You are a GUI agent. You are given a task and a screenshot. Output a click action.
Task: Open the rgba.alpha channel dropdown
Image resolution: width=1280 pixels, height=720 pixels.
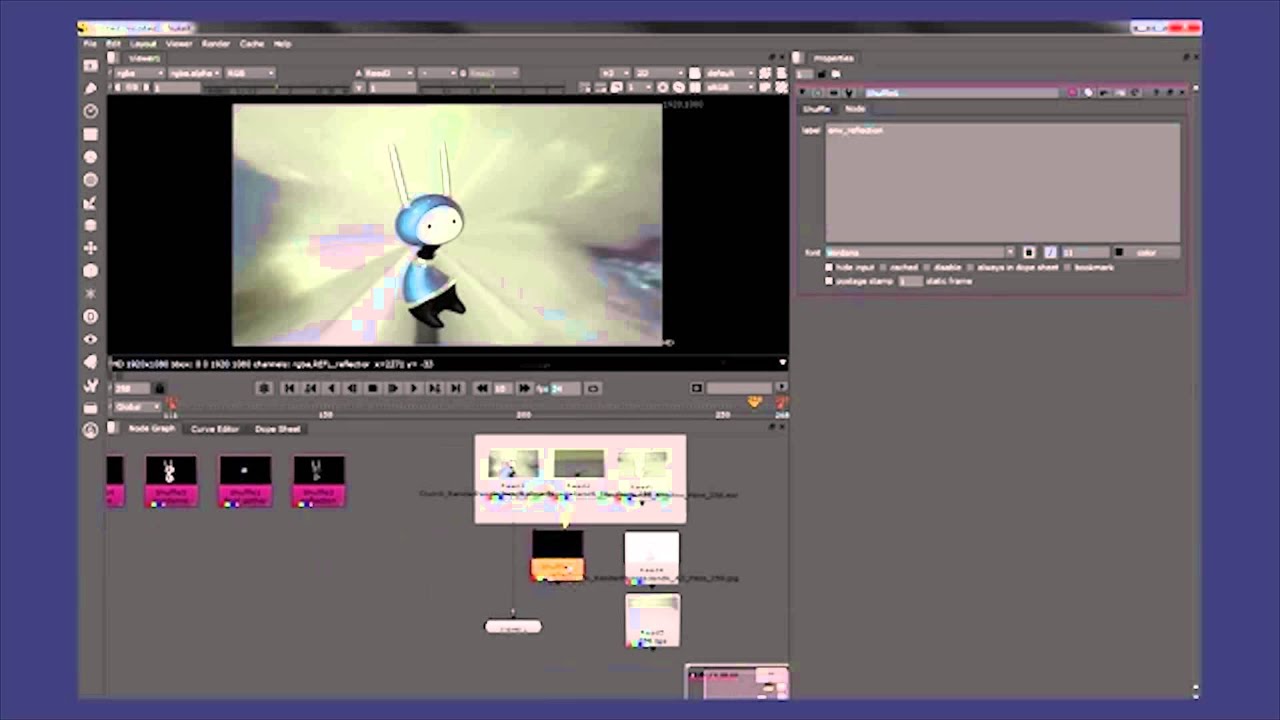point(195,73)
